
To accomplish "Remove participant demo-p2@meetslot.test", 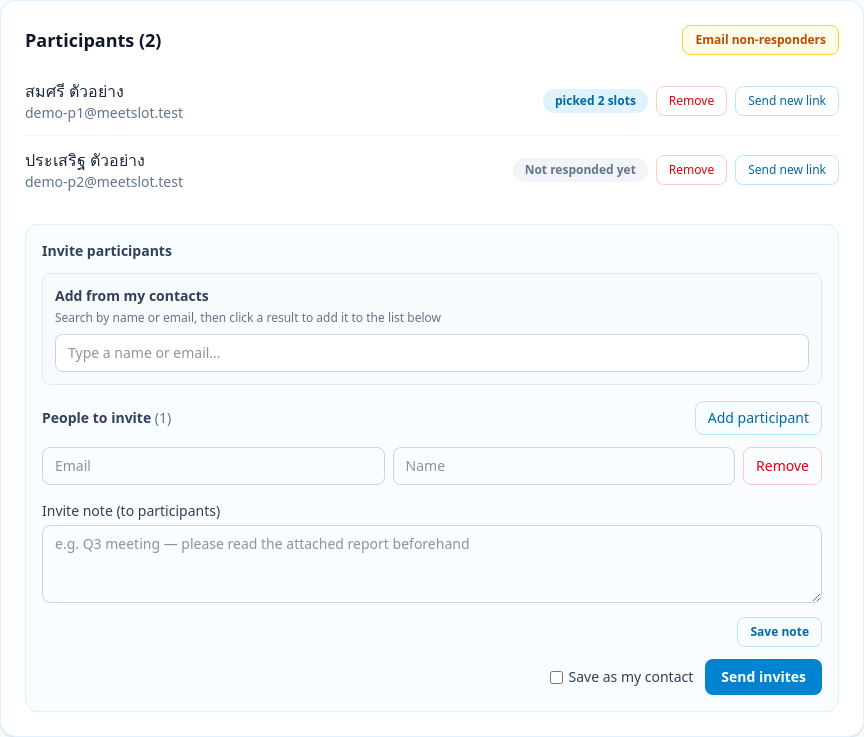I will pyautogui.click(x=691, y=170).
